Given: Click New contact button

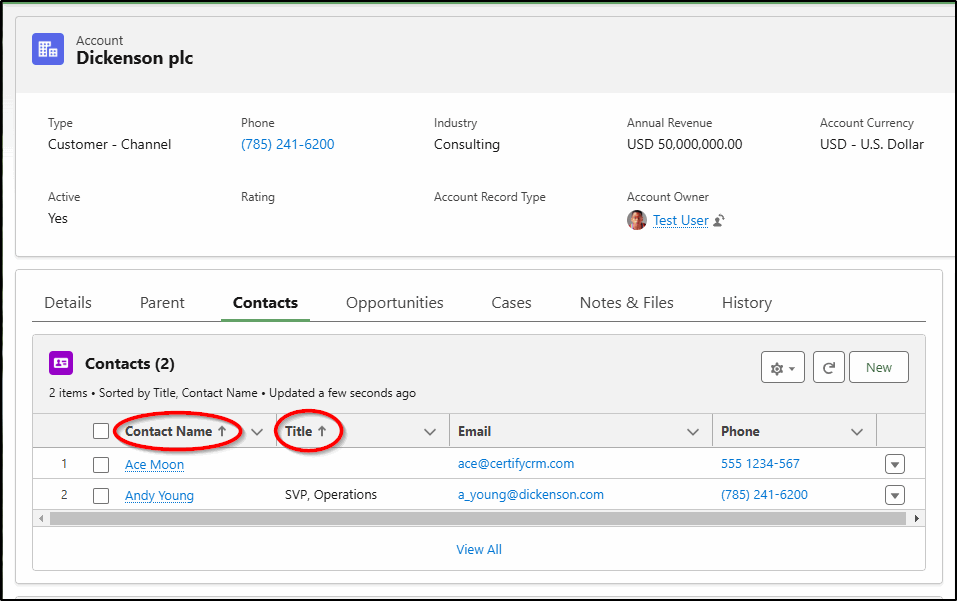Looking at the screenshot, I should click(x=878, y=367).
